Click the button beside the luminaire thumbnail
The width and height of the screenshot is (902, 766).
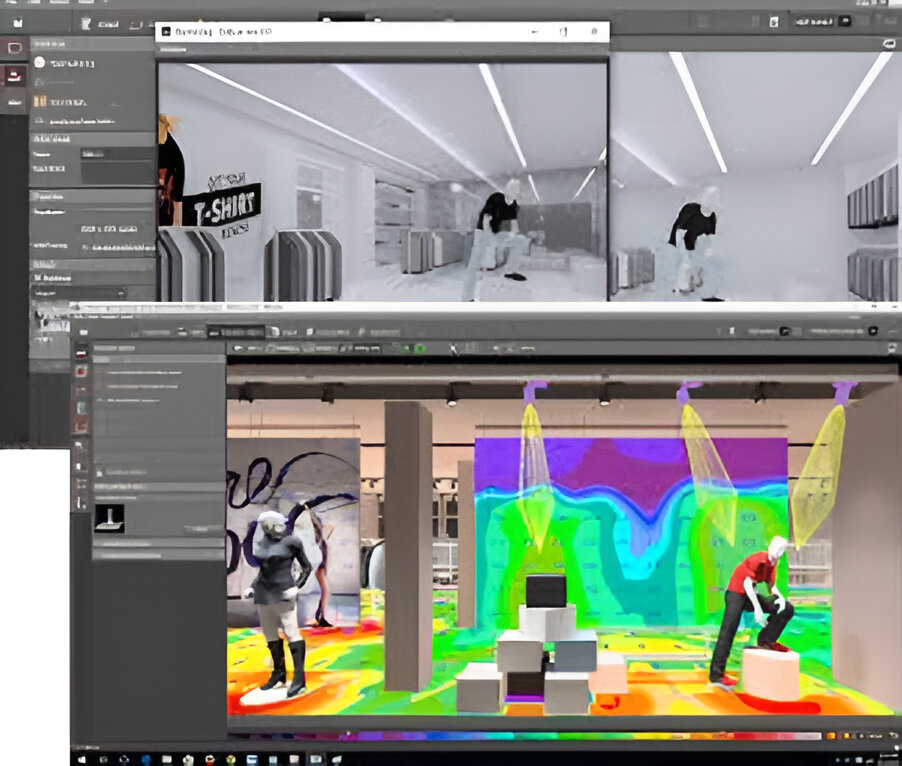pyautogui.click(x=203, y=528)
